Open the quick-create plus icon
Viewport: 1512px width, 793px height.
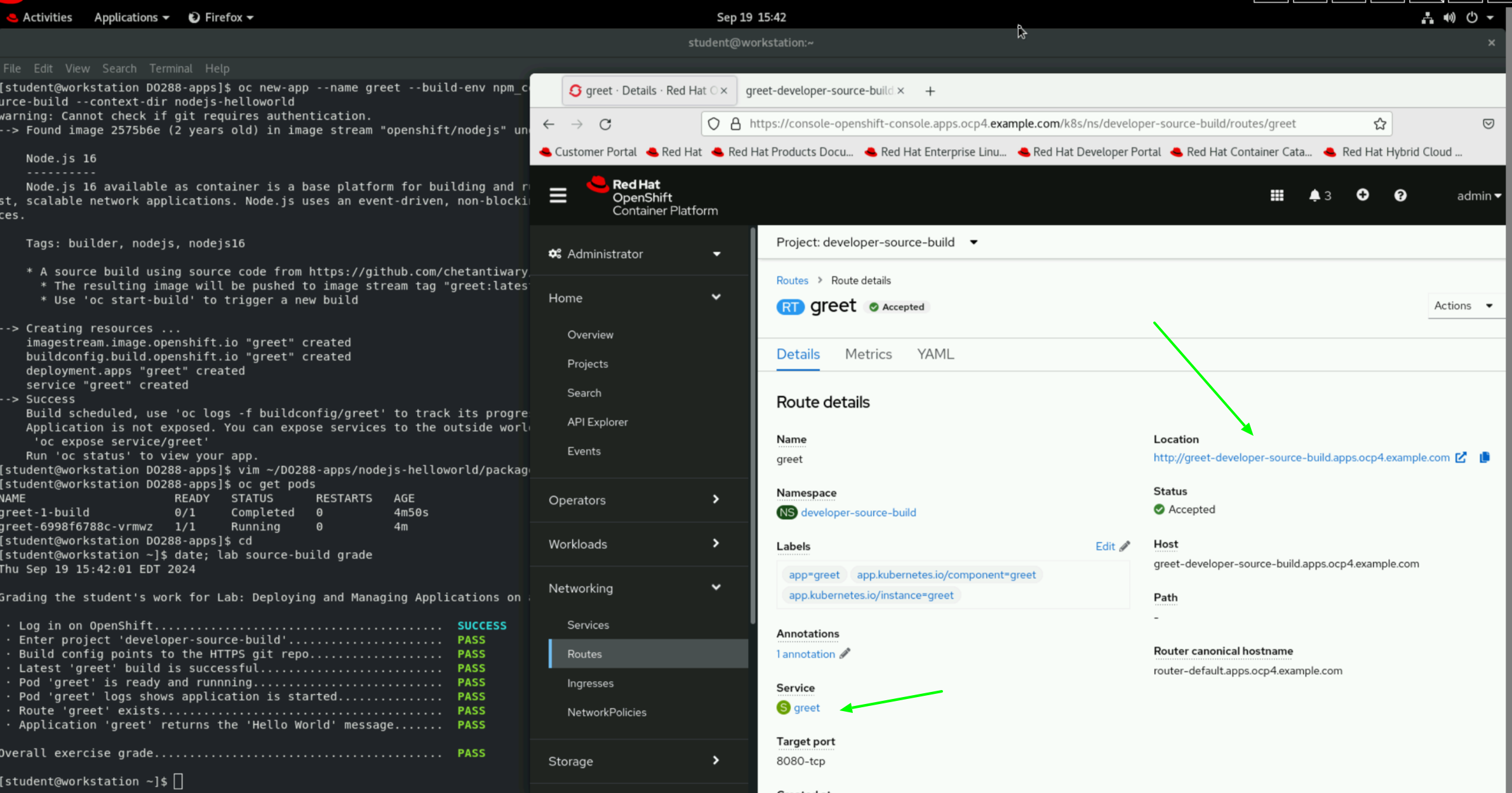(1363, 195)
